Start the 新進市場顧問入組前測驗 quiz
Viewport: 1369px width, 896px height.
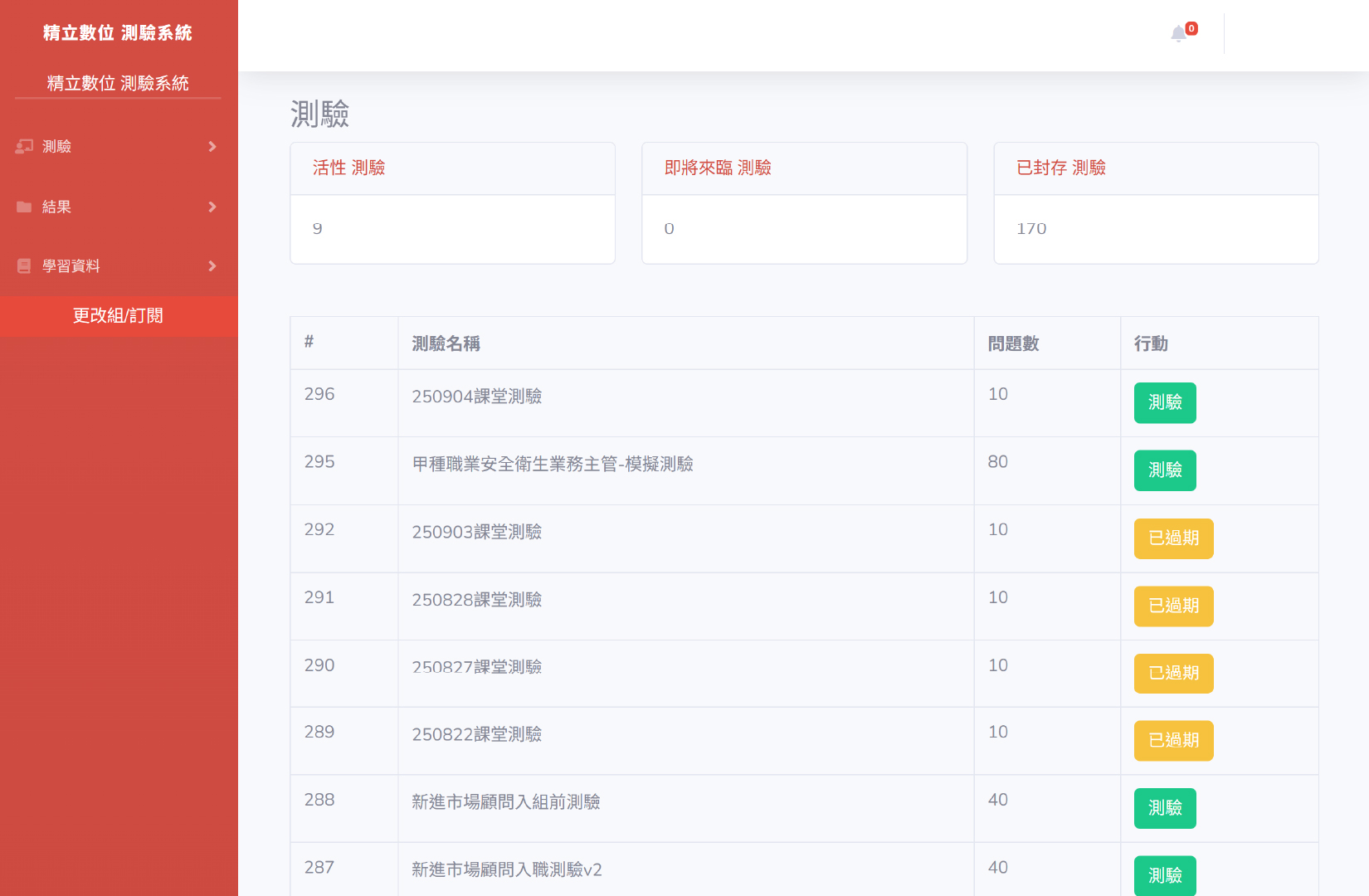coord(1164,808)
